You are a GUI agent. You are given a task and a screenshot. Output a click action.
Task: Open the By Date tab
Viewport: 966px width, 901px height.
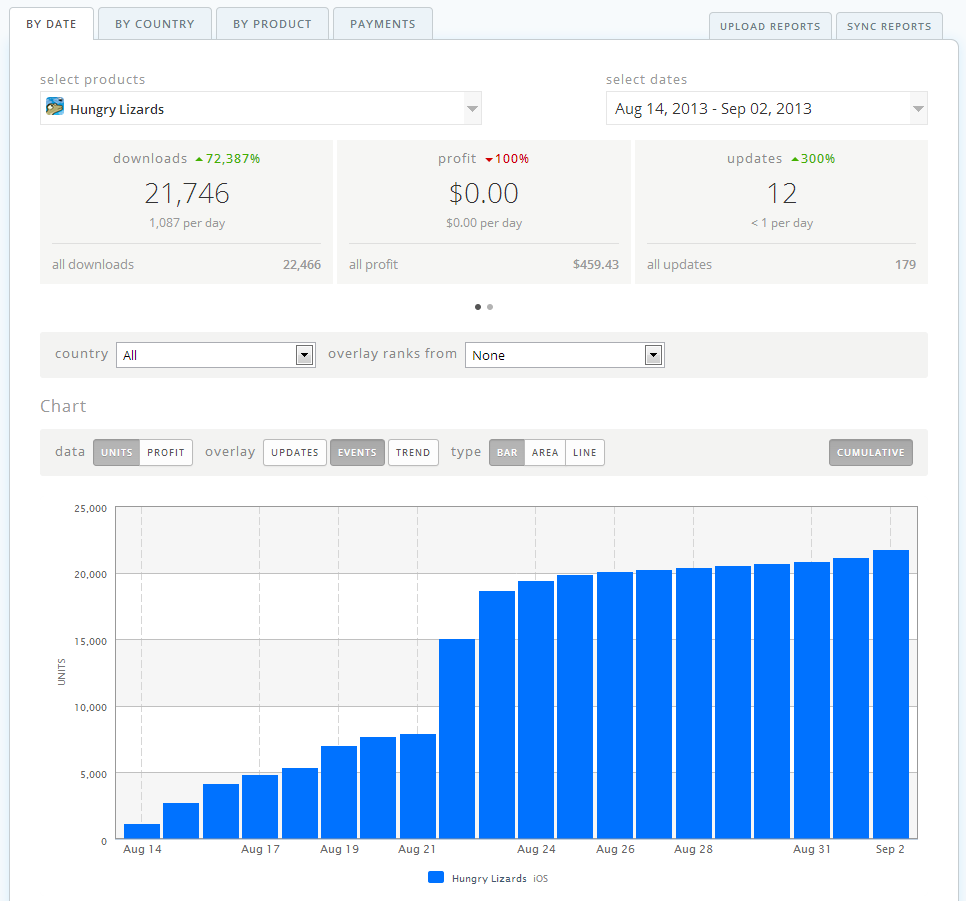click(51, 24)
